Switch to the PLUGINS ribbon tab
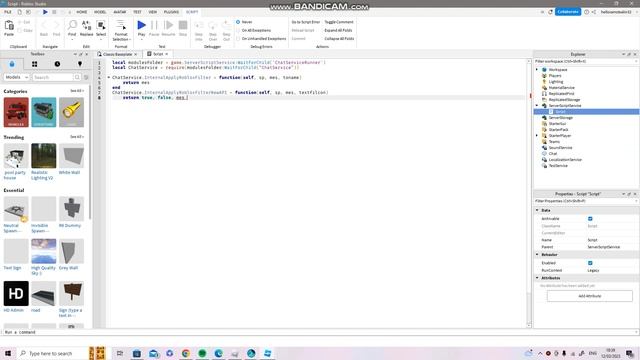Screen dimensions: 640x360 pos(171,12)
